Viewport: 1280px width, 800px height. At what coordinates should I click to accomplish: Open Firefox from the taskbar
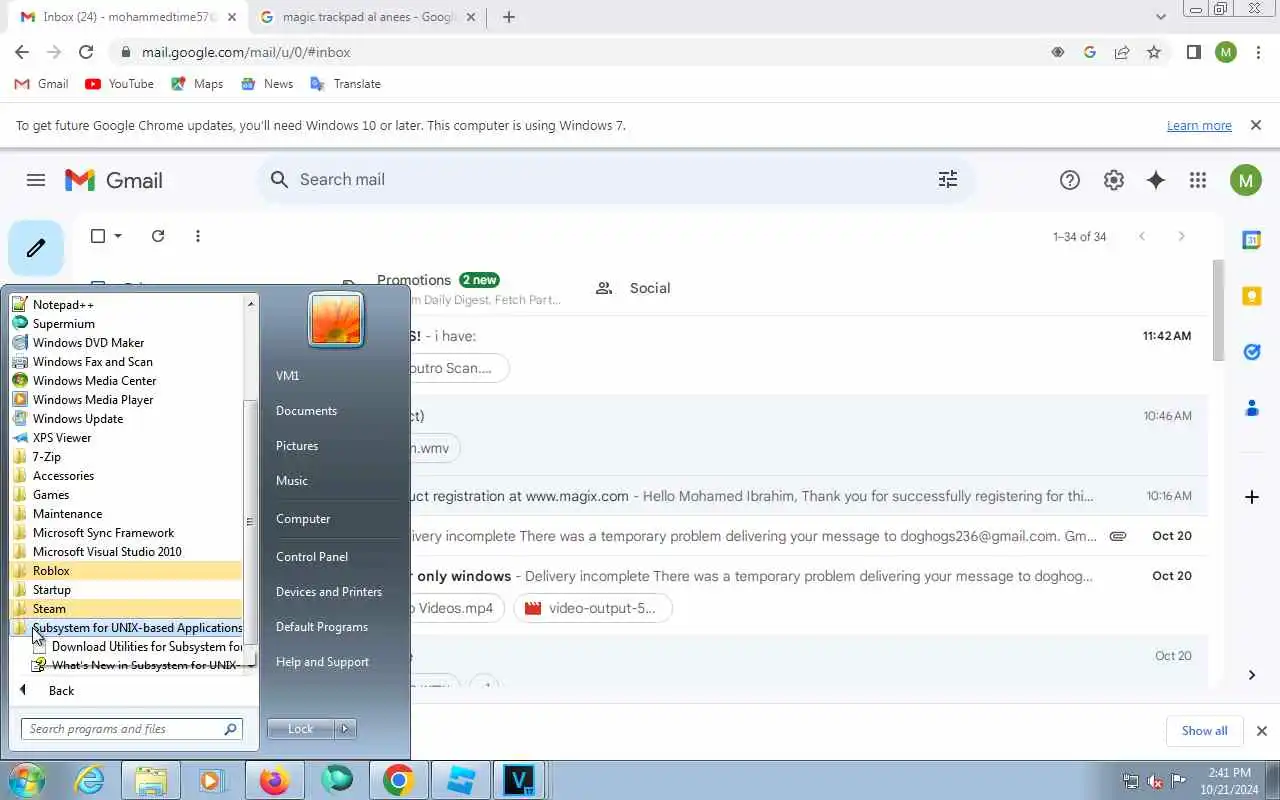pos(274,780)
